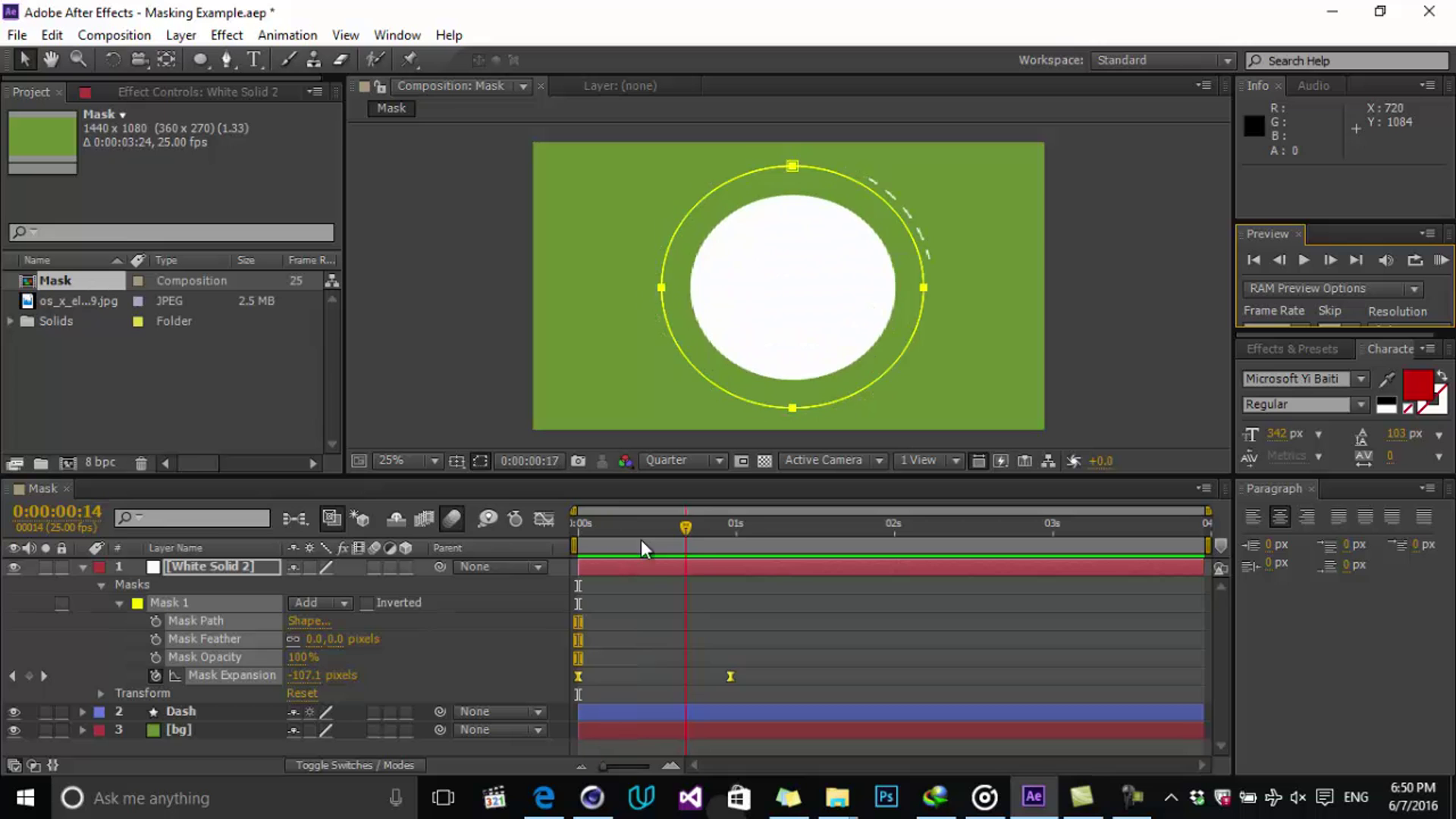Open the Active Camera dropdown

(x=833, y=460)
